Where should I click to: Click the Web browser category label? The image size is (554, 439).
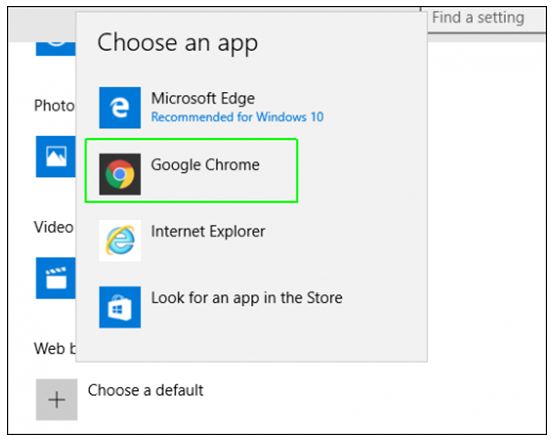click(55, 349)
